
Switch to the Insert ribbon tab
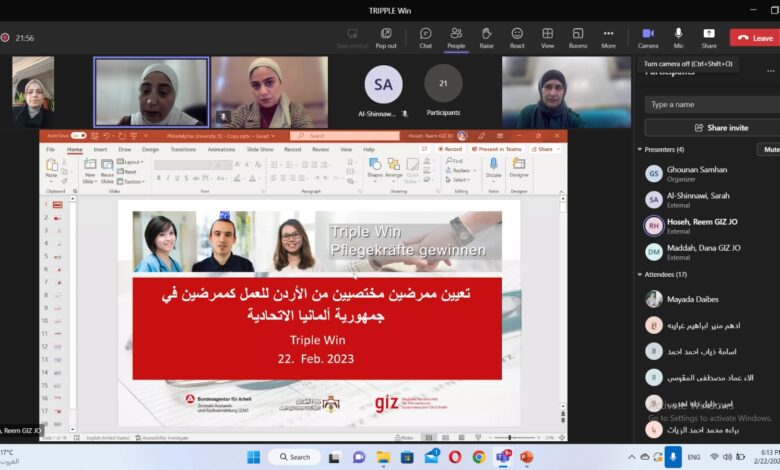tap(100, 149)
